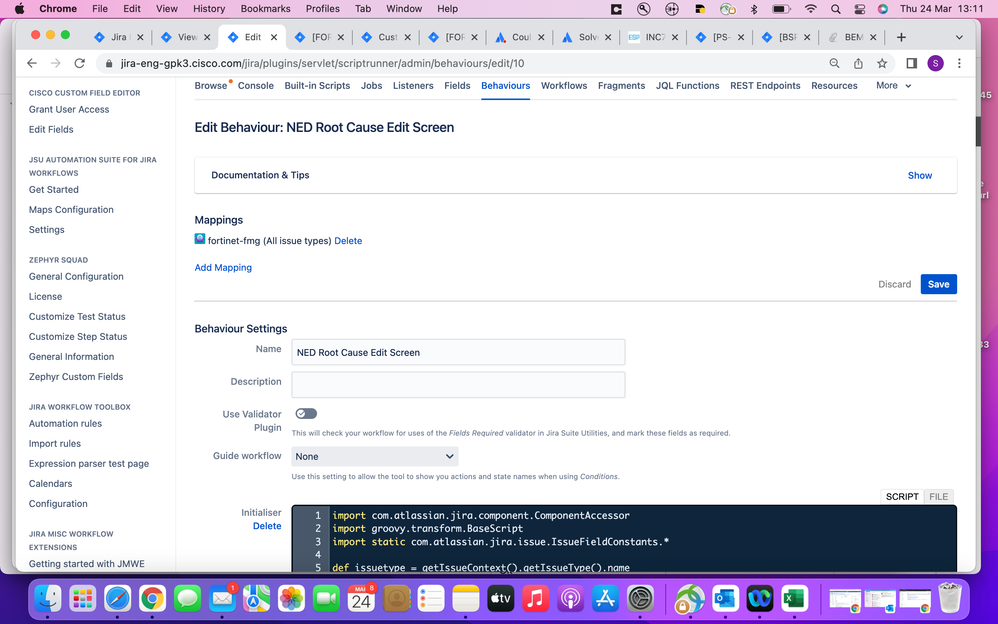Bookmark this page with the star icon
This screenshot has width=998, height=624.
(x=882, y=63)
